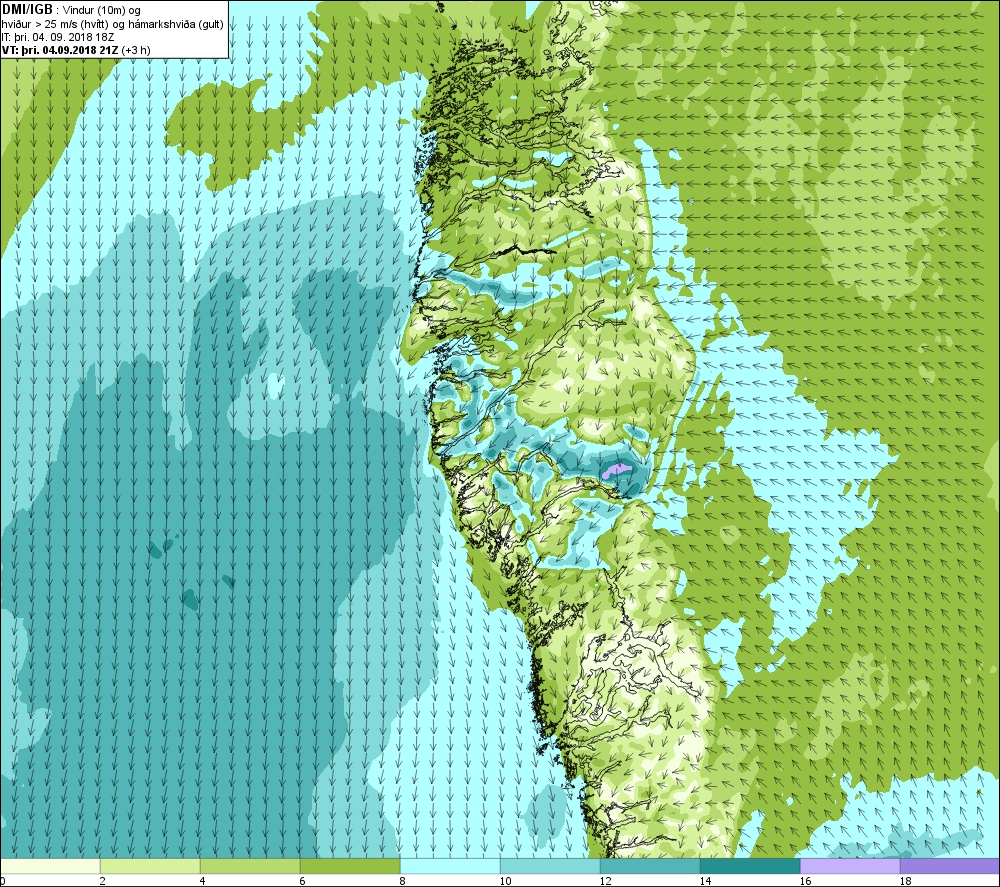Click the "0" scale label
1000x887 pixels.
[3, 881]
